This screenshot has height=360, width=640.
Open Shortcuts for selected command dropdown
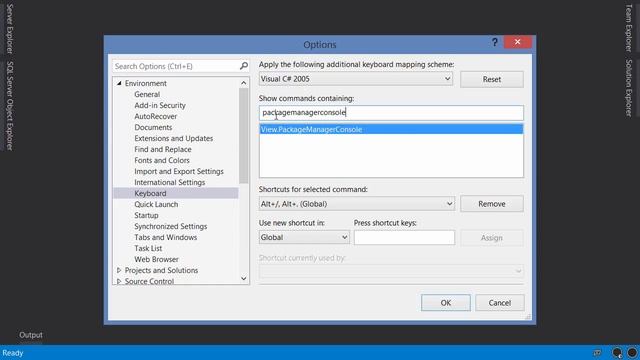(357, 204)
